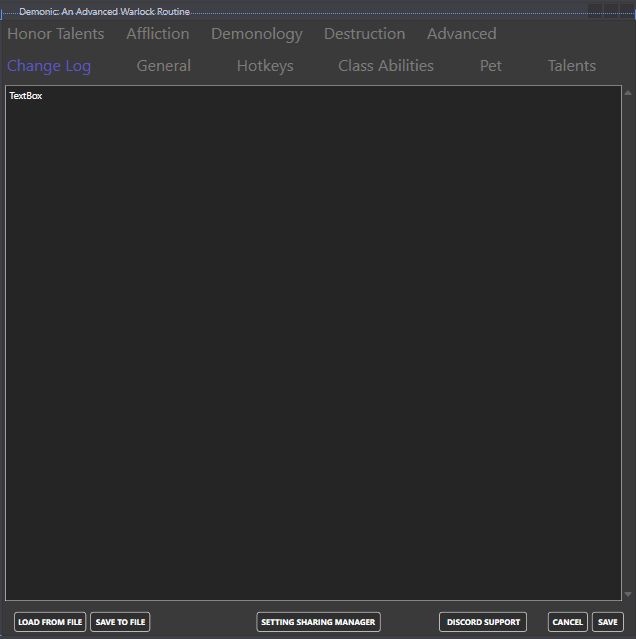Click the Discord Support button
Screen dimensions: 636x639
click(483, 622)
